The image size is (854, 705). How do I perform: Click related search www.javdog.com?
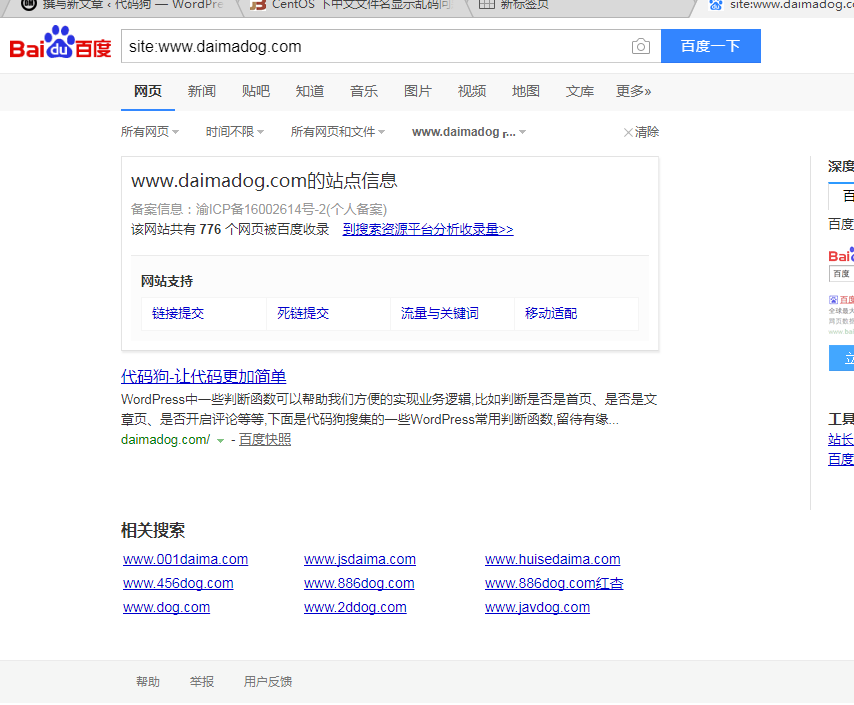(537, 607)
